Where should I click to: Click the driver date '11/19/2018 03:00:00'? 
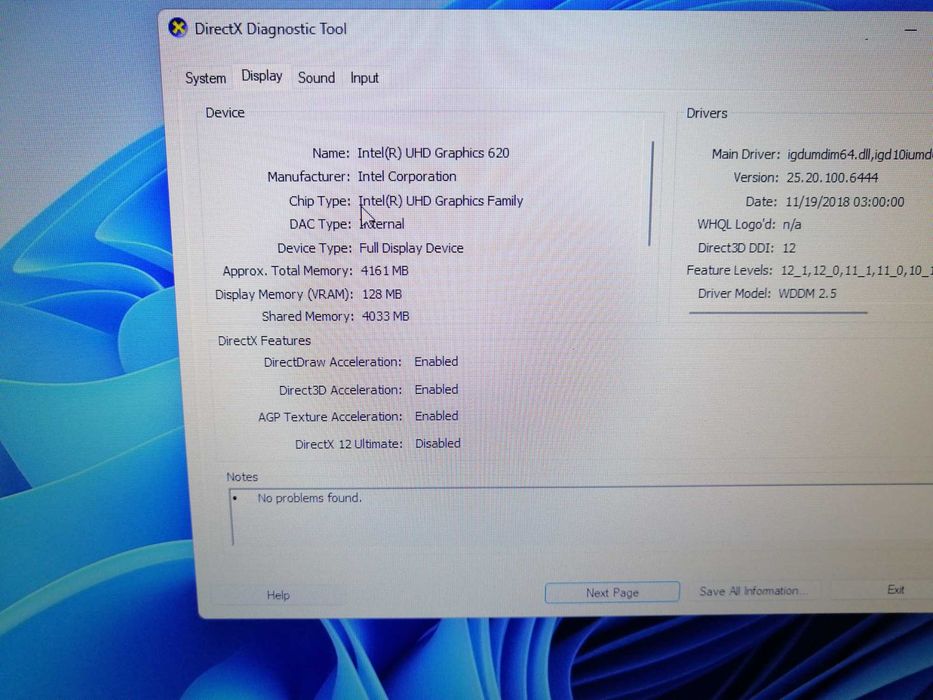845,202
